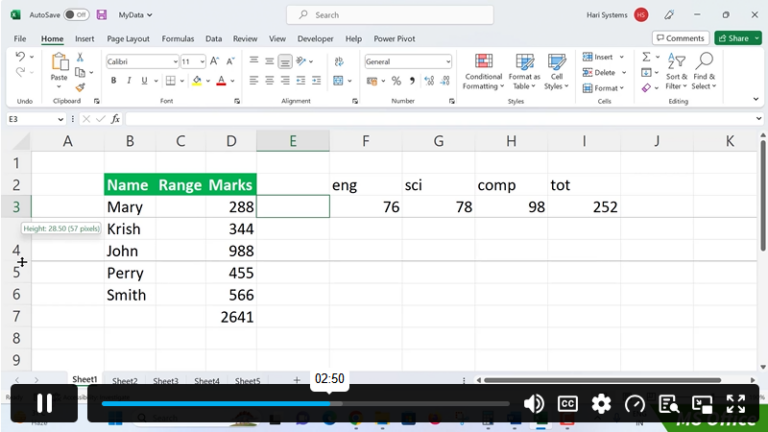This screenshot has width=768, height=432.
Task: Switch to Sheet2 tab
Action: coord(124,381)
